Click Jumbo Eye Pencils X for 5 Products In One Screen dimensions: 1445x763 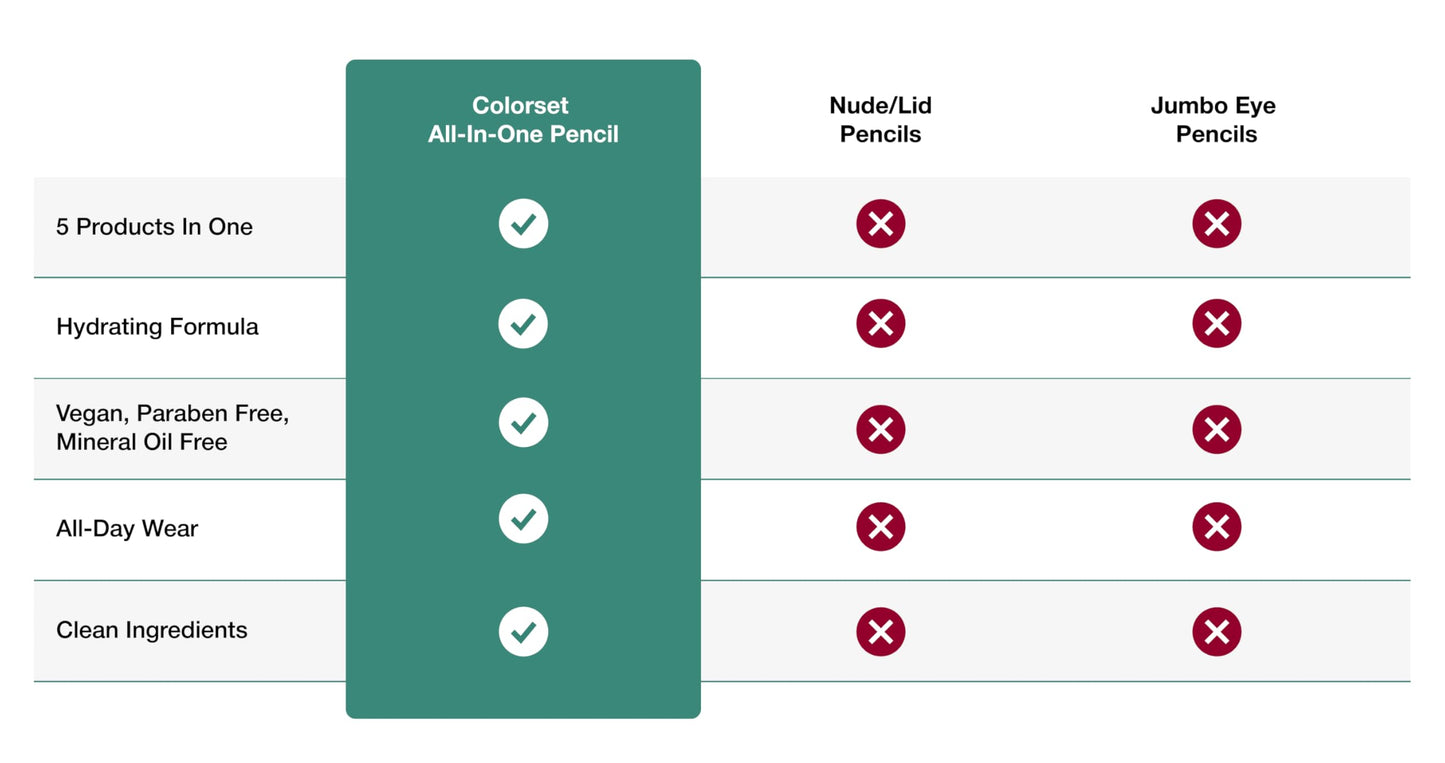tap(1216, 224)
